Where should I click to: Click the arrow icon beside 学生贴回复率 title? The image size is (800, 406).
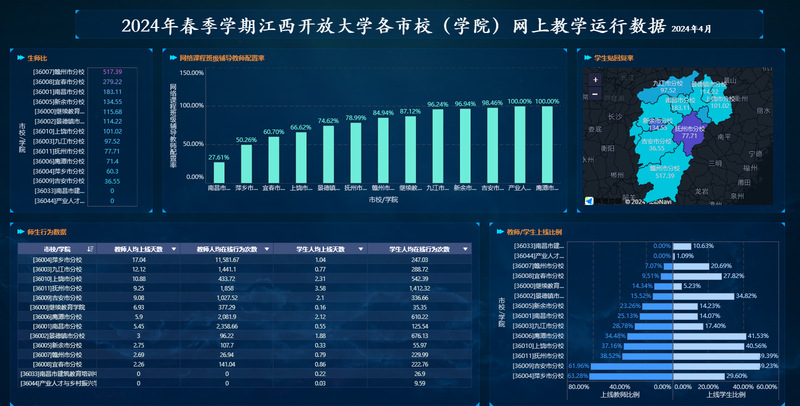[x=588, y=58]
